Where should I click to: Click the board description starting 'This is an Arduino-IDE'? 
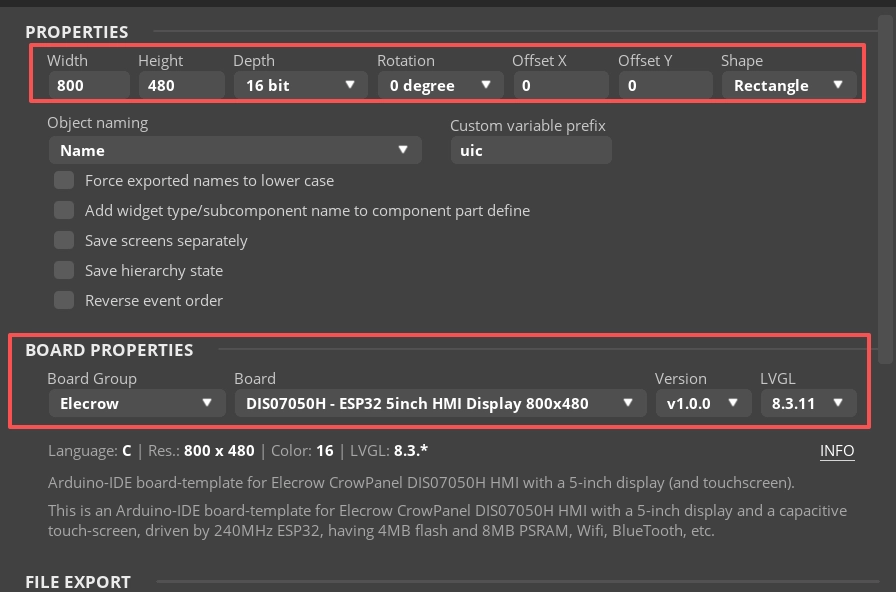[447, 521]
